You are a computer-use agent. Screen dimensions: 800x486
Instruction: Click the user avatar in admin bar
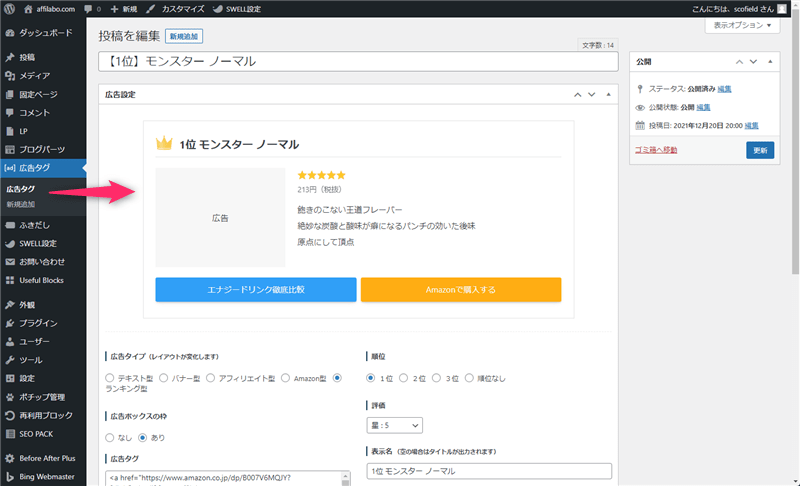tap(782, 9)
